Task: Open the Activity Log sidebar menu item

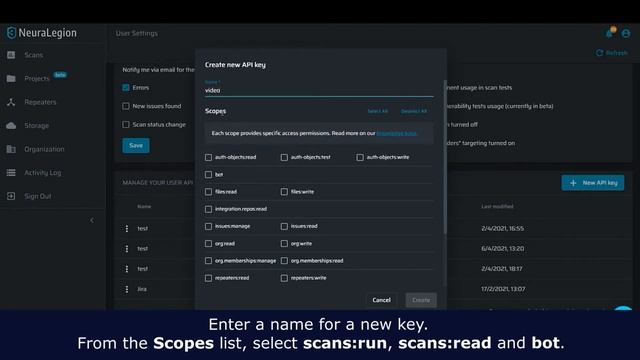Action: pyautogui.click(x=42, y=173)
